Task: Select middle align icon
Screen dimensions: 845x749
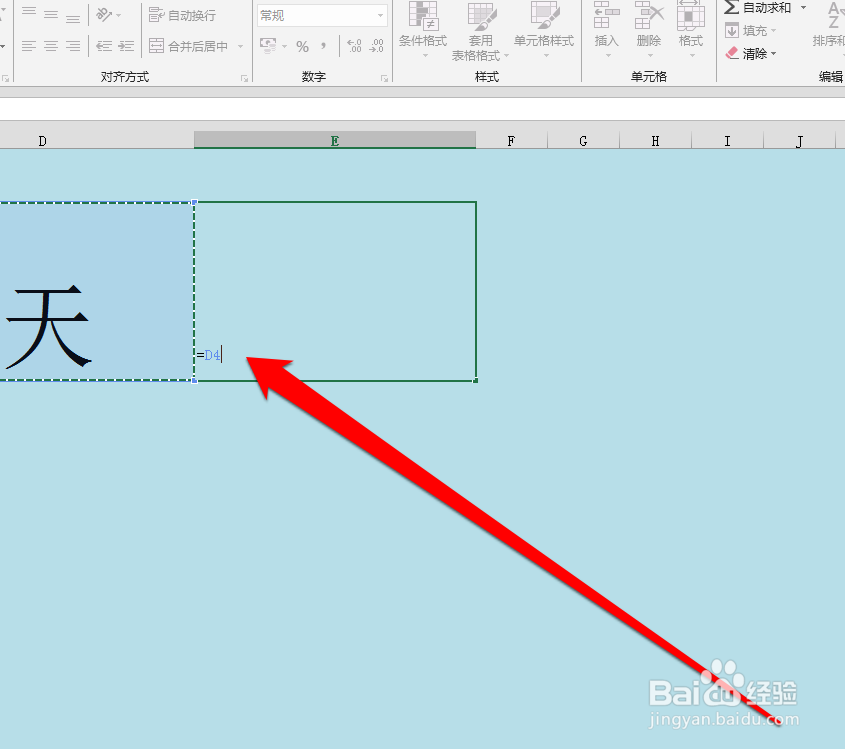Action: point(51,15)
